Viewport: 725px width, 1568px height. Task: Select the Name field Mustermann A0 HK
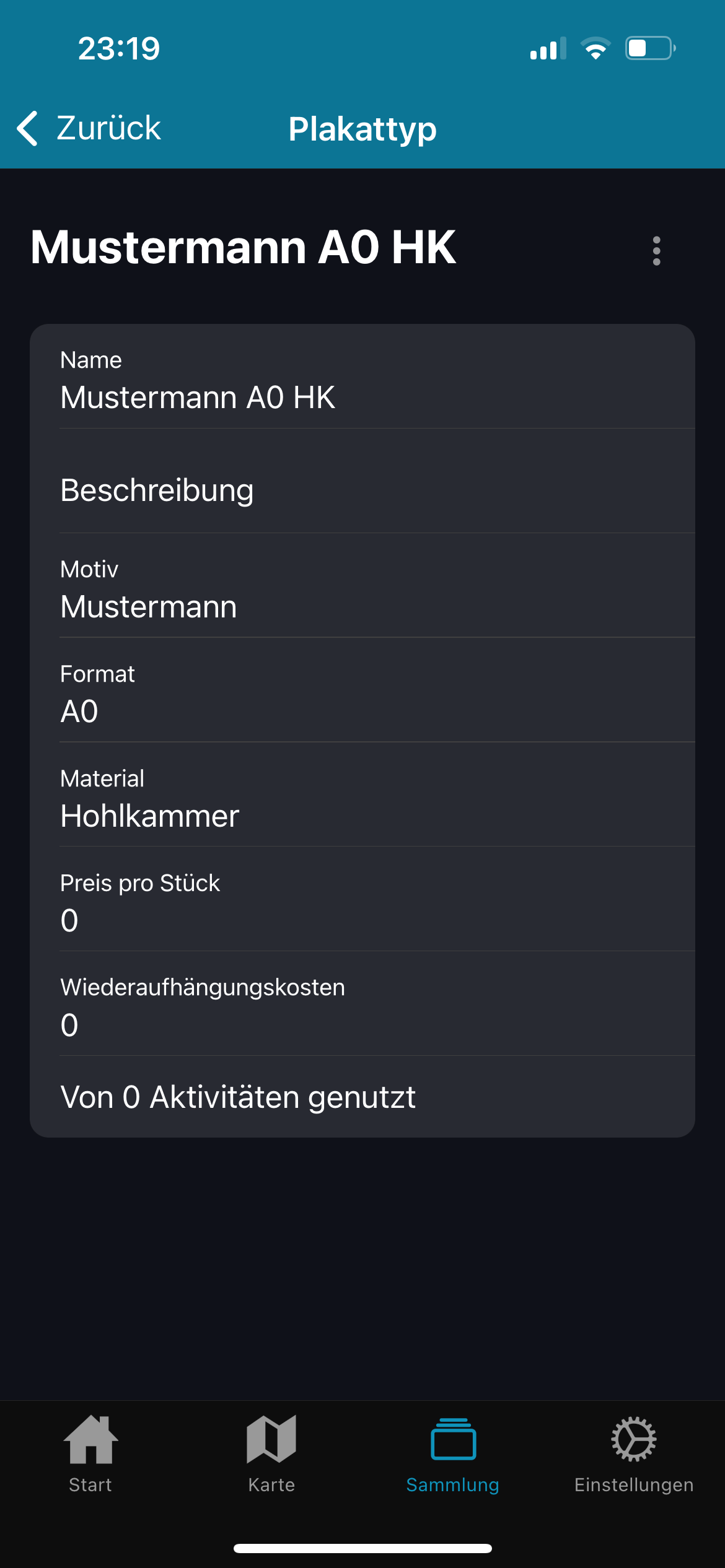362,381
